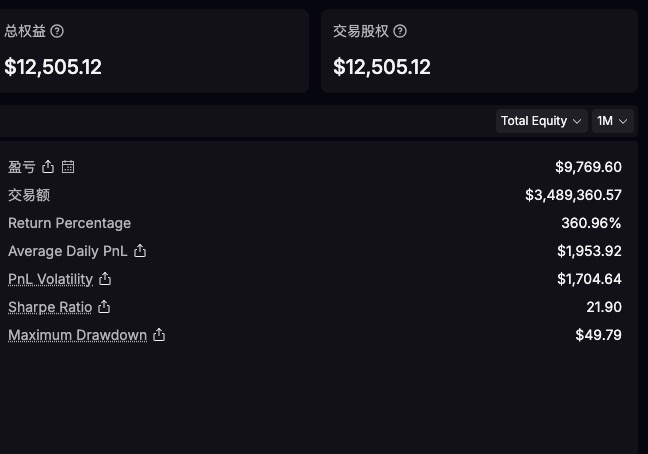This screenshot has height=454, width=648.
Task: Click the help icon next to 总权益
Action: click(x=57, y=31)
